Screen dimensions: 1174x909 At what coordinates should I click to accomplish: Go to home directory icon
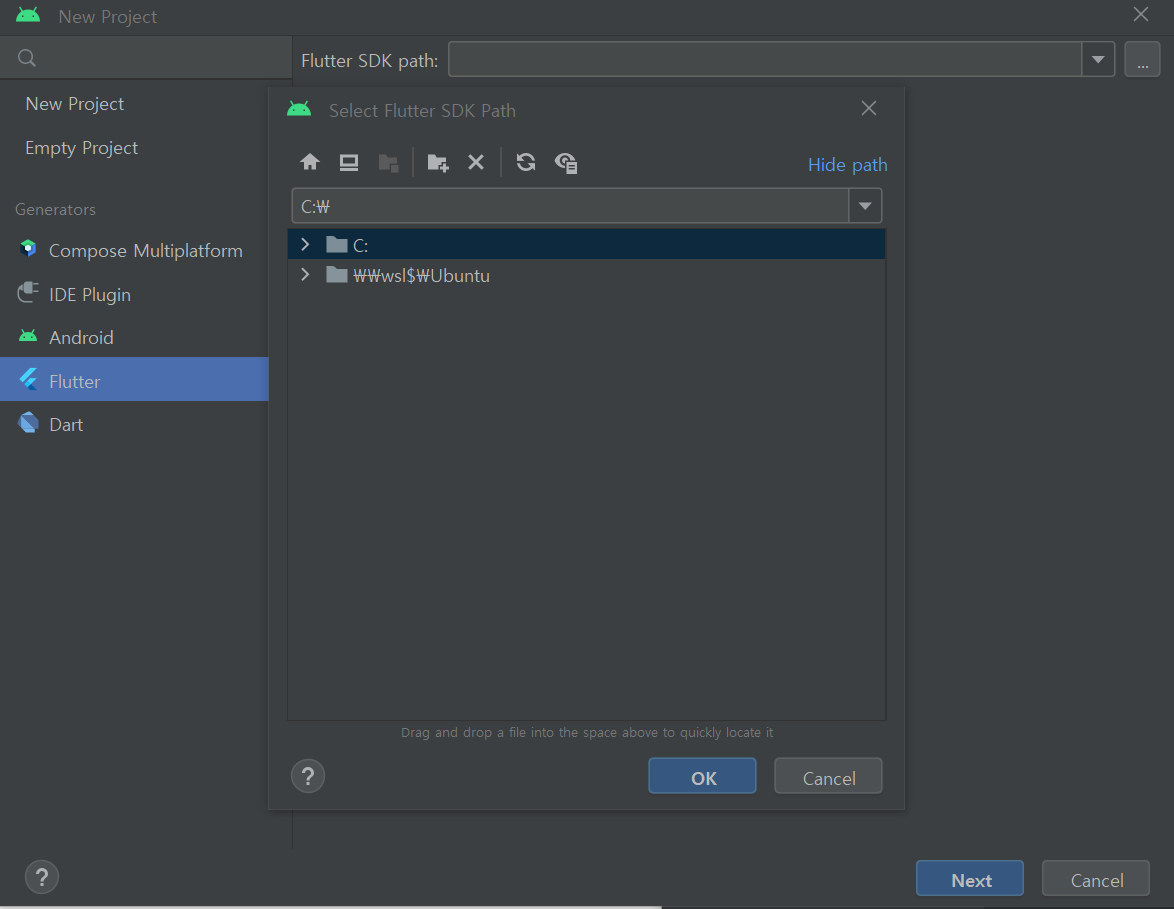click(x=310, y=162)
